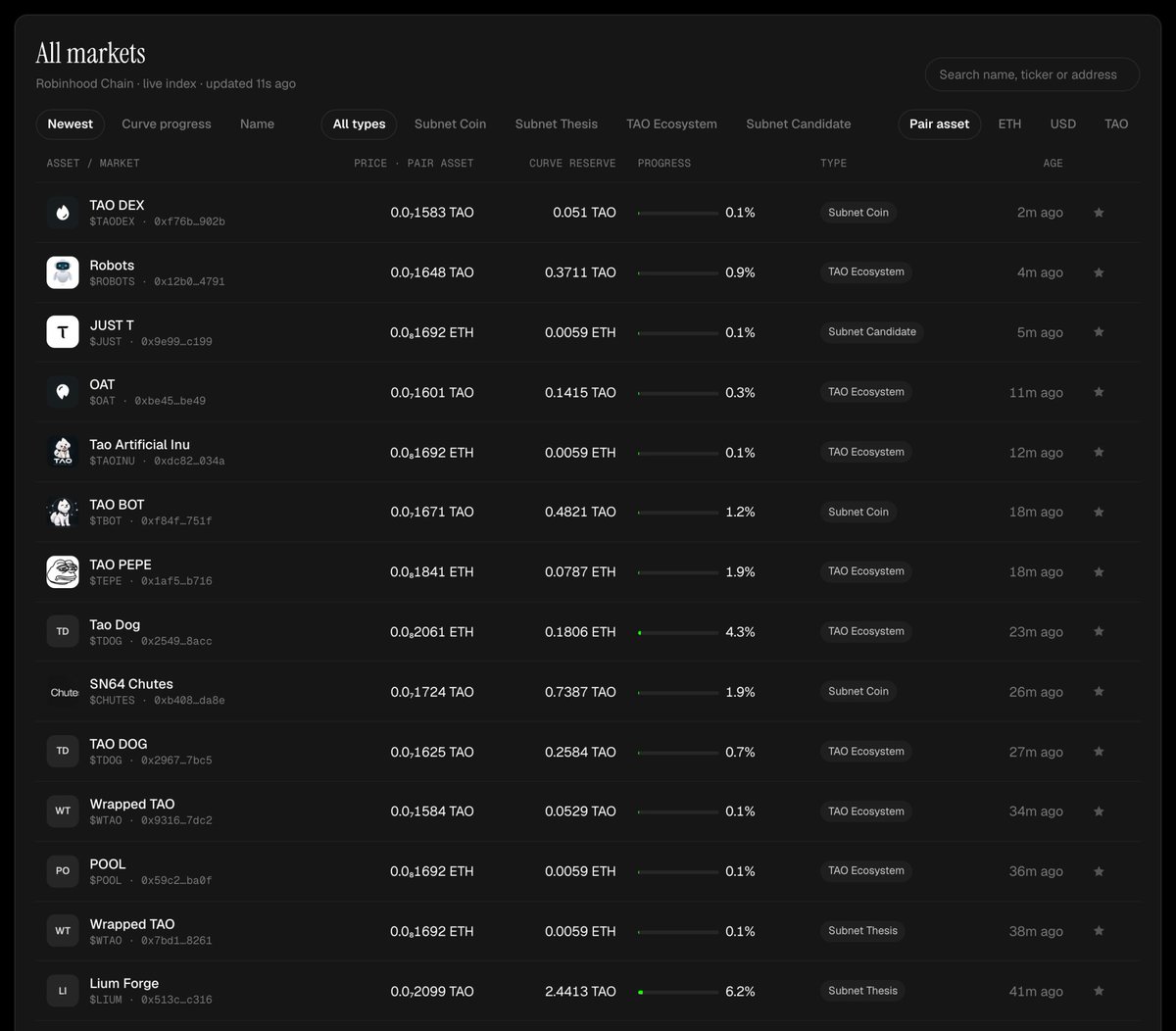This screenshot has height=1031, width=1176.
Task: Open the Lium Forge market name
Action: click(x=123, y=983)
